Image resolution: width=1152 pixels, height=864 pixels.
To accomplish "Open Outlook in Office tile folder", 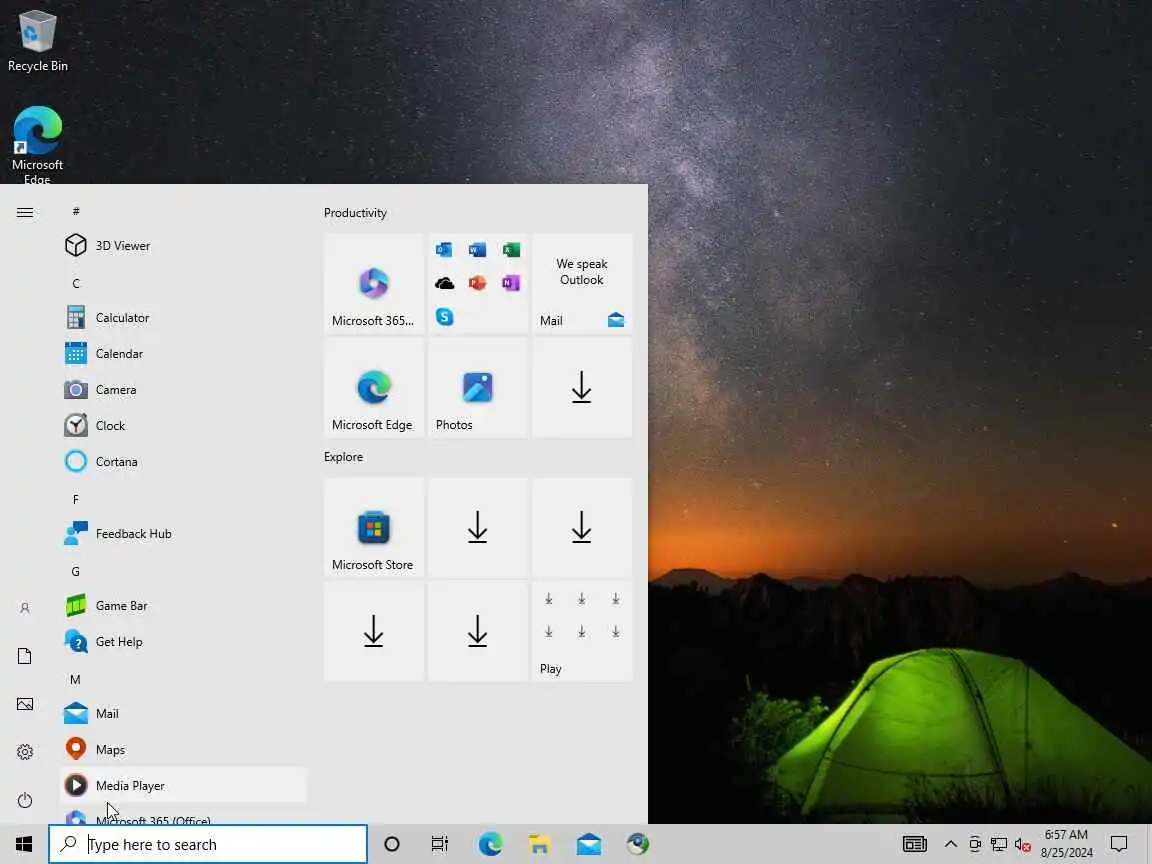I will tap(444, 250).
